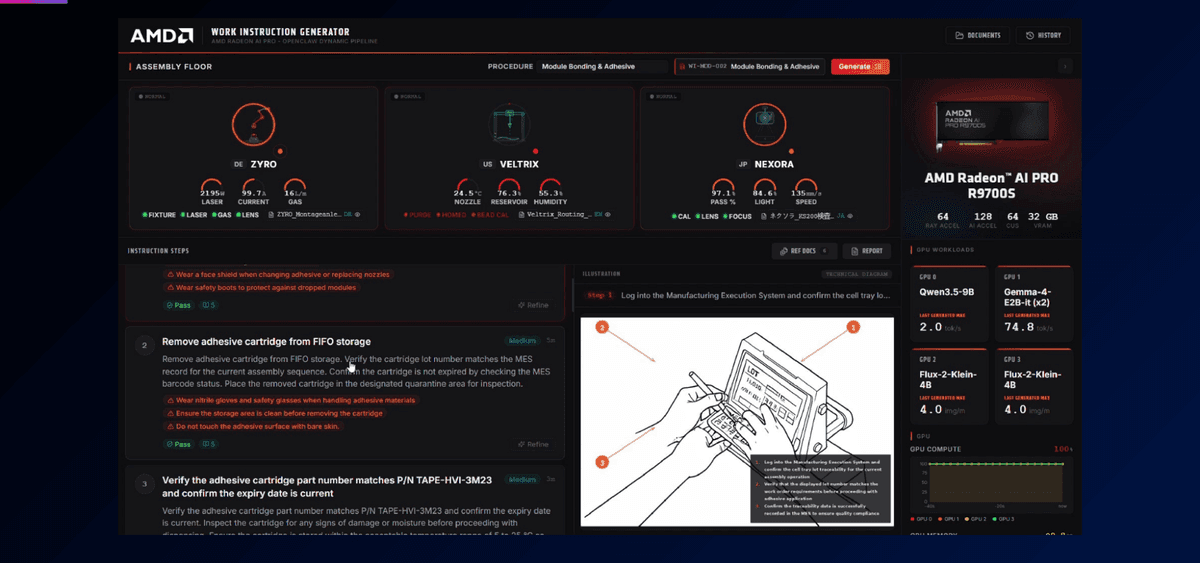This screenshot has height=563, width=1200.
Task: Click the Generate button
Action: tap(860, 66)
